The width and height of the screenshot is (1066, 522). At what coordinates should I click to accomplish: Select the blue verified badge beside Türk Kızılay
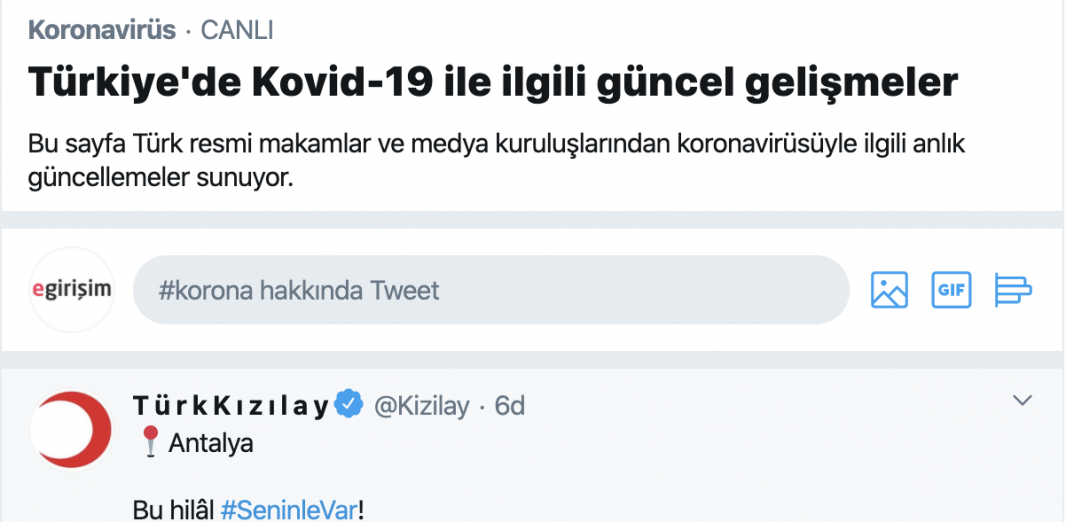[x=351, y=404]
